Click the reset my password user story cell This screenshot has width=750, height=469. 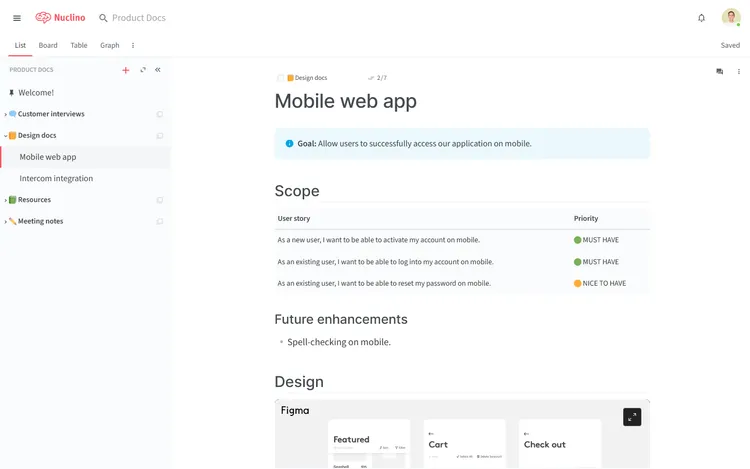(x=384, y=284)
